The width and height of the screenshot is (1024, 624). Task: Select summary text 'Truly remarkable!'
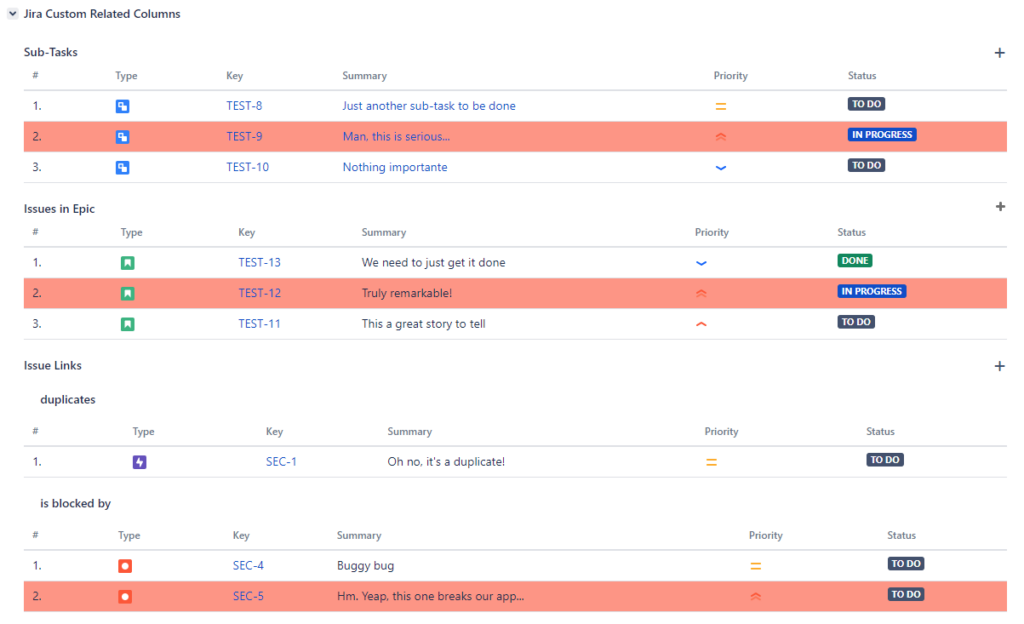click(x=407, y=293)
